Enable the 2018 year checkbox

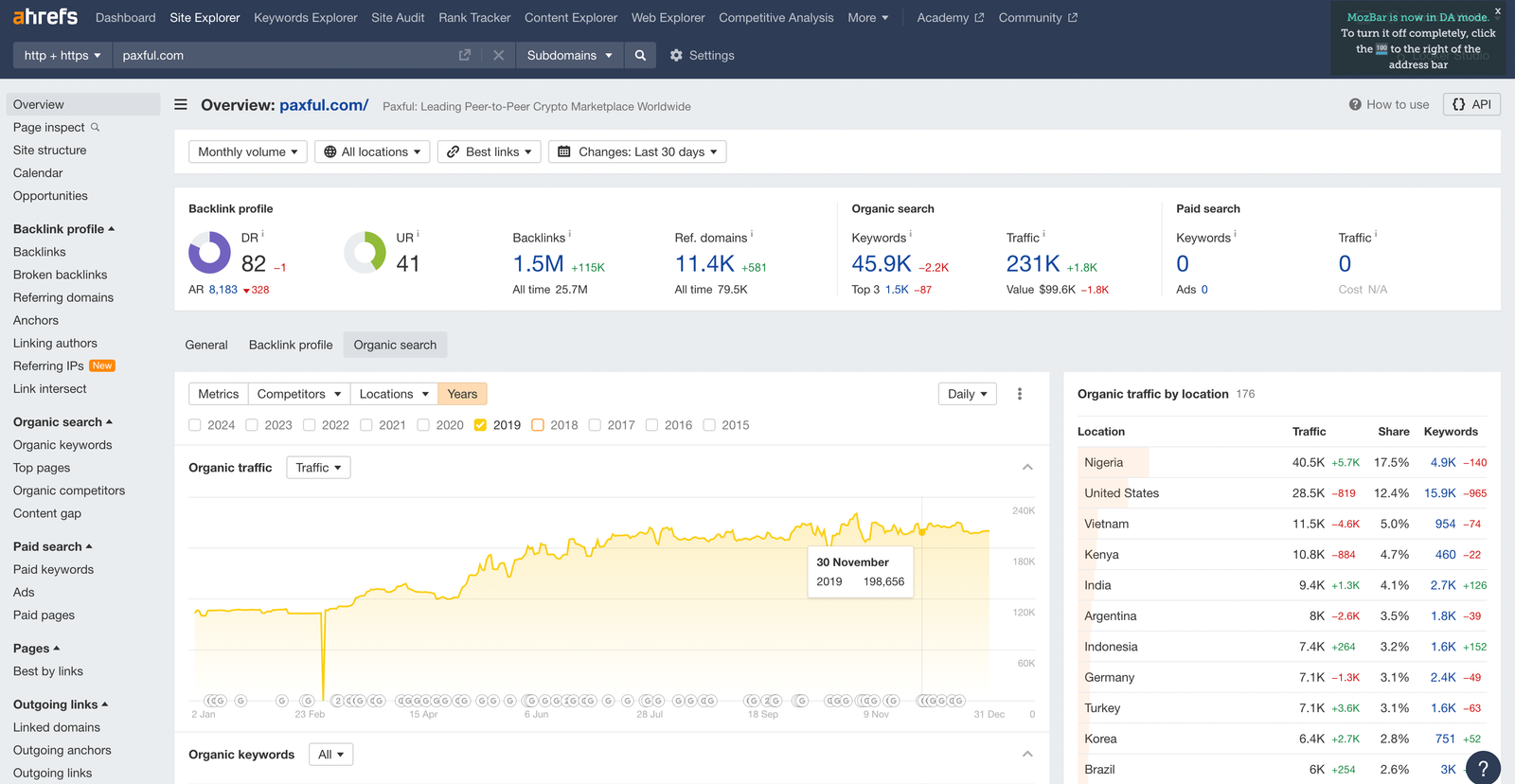(x=538, y=425)
